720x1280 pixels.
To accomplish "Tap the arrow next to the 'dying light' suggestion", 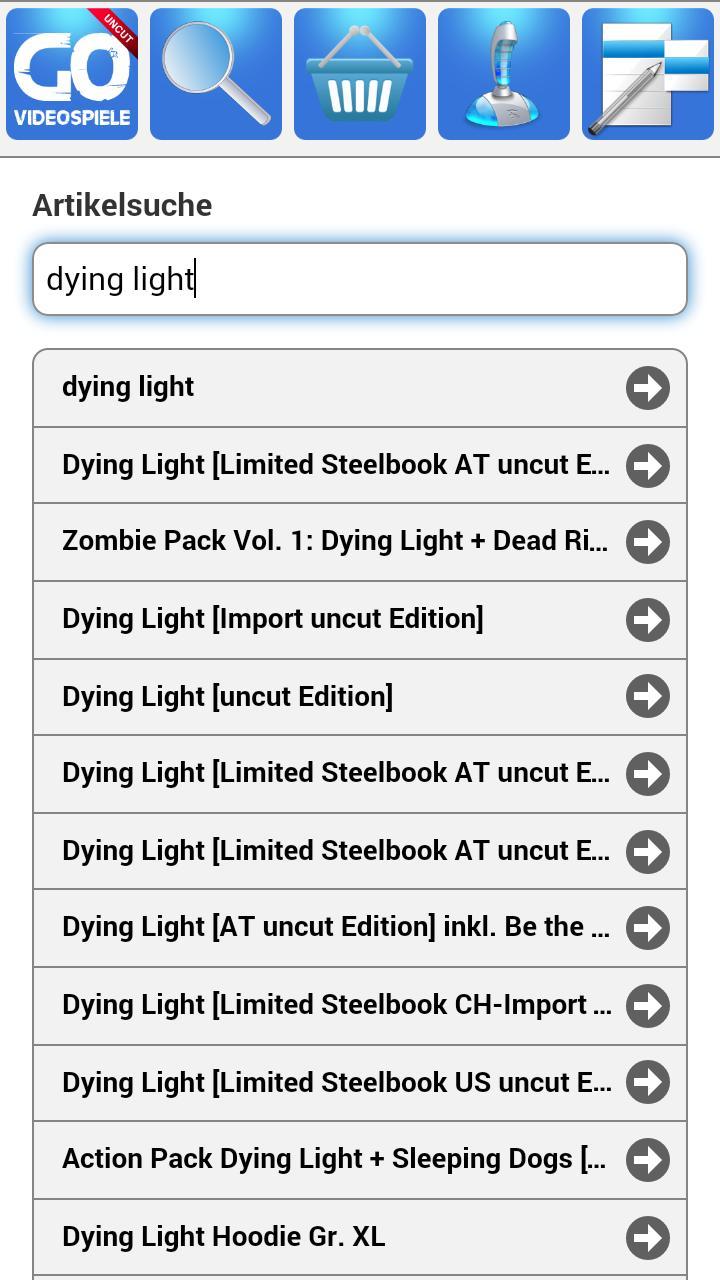I will [647, 387].
